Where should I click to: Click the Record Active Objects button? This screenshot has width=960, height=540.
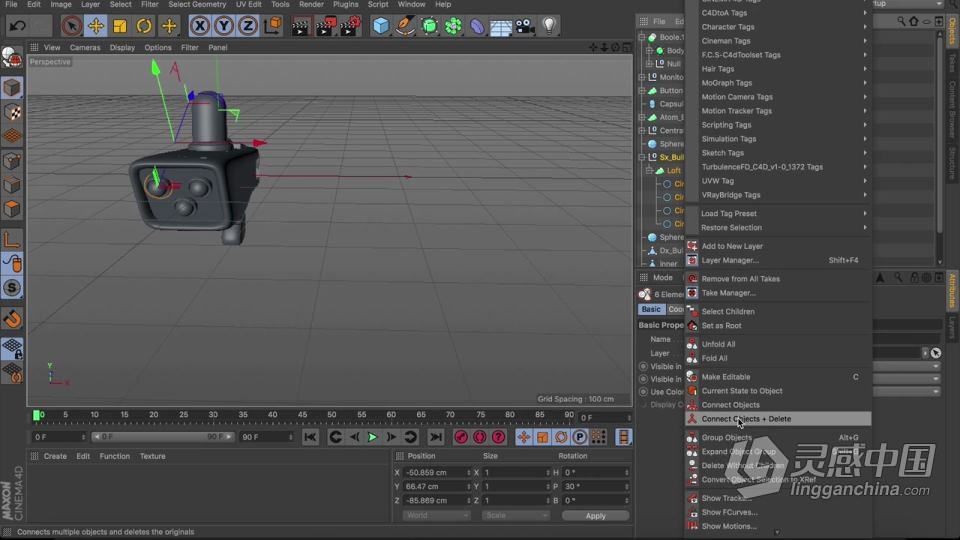click(x=461, y=437)
